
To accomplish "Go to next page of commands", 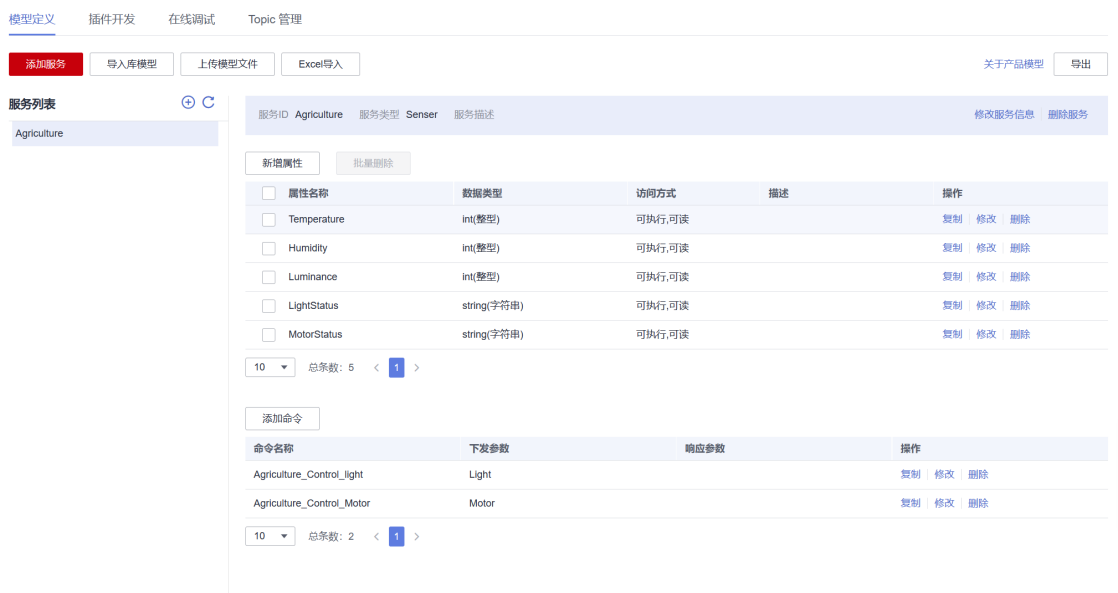I will click(x=416, y=537).
